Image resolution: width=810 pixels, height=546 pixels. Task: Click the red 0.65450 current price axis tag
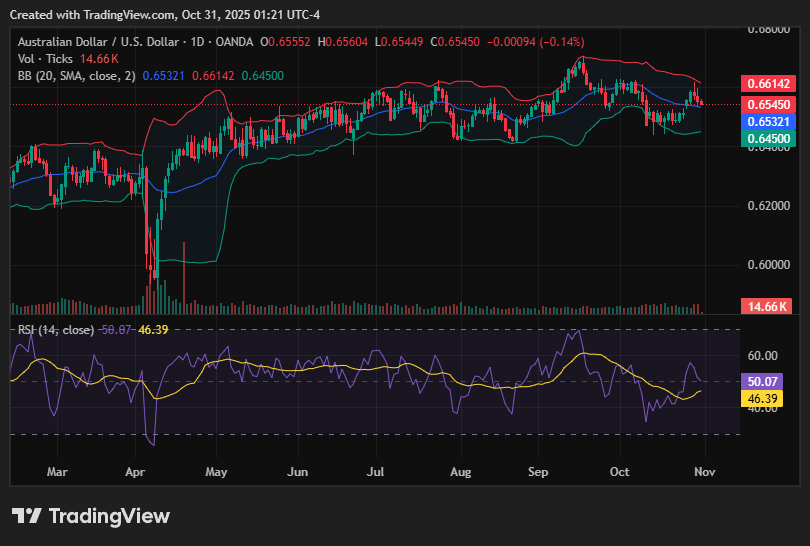tap(766, 104)
